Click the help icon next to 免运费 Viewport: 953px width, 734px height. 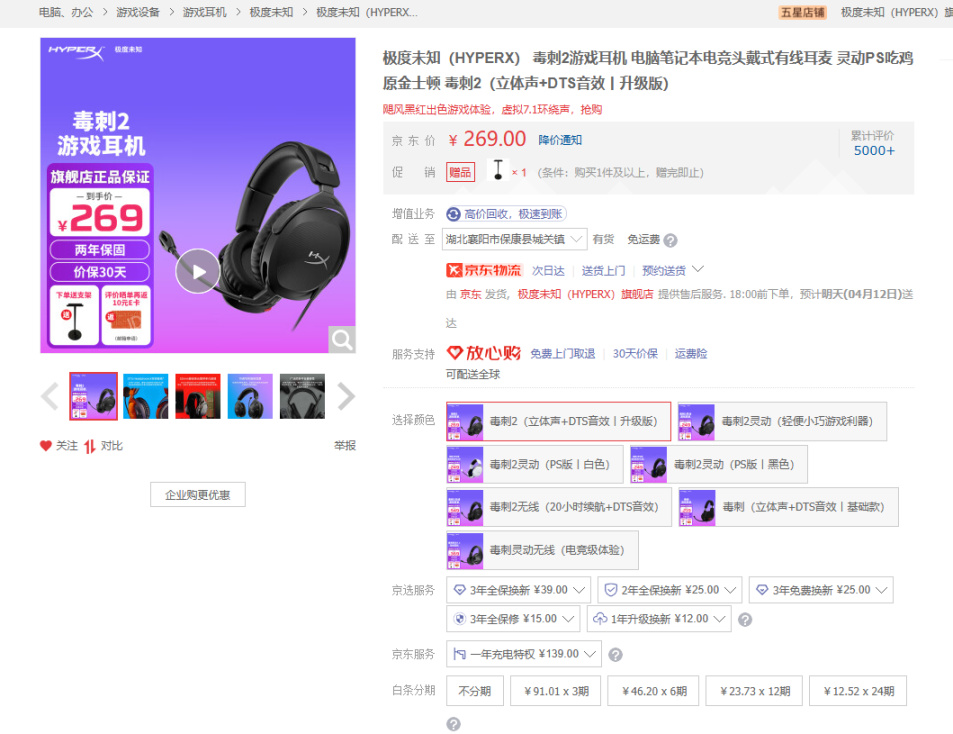(x=670, y=240)
